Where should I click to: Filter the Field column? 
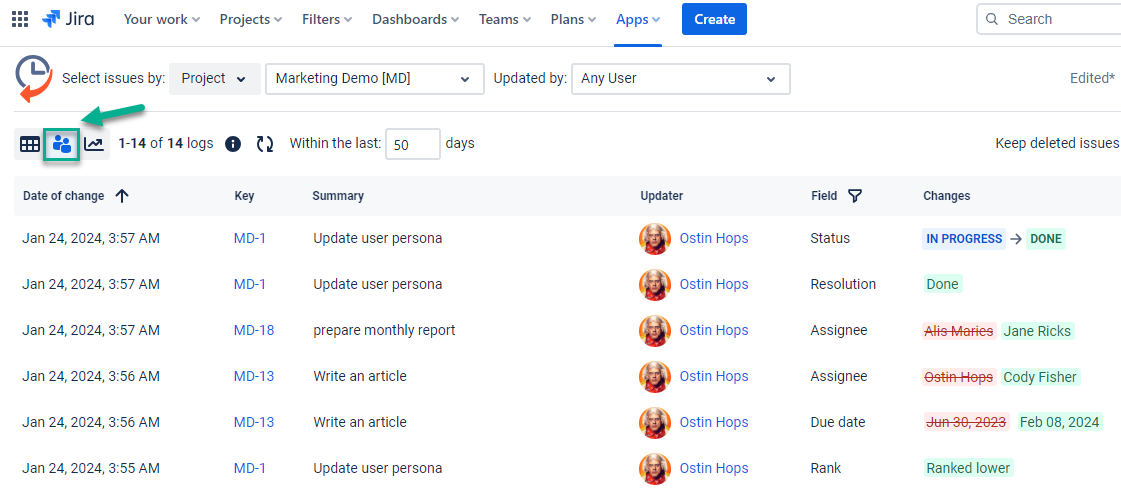pos(855,196)
